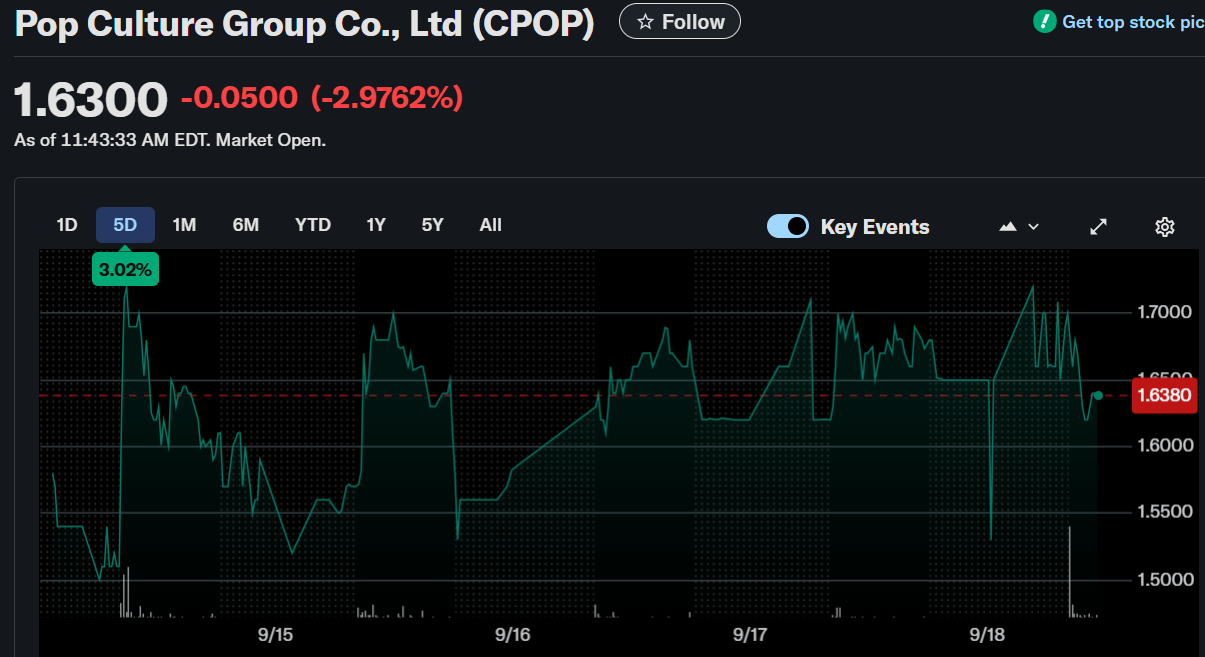
Task: Expand the chart to full screen
Action: click(1098, 227)
